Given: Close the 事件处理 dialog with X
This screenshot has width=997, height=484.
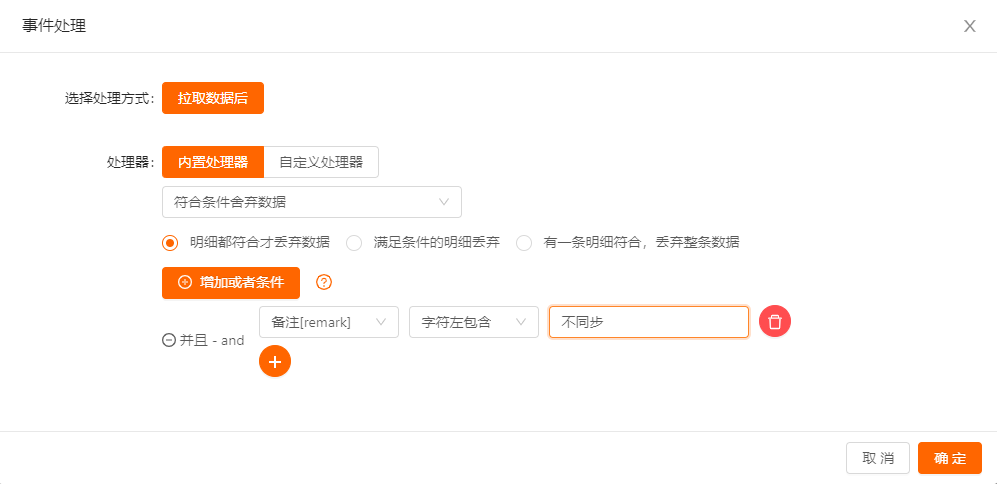Looking at the screenshot, I should tap(969, 26).
